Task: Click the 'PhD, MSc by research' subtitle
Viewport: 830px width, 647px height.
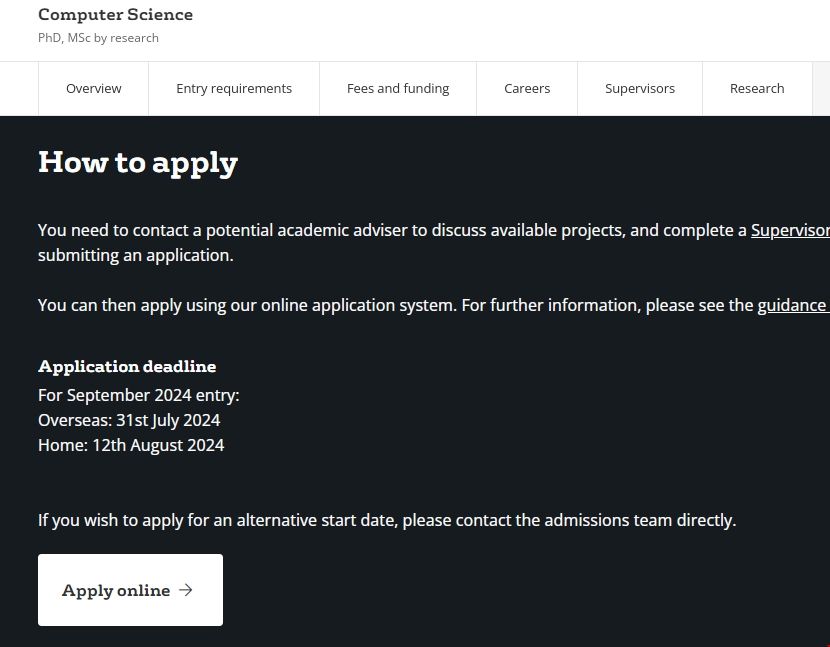Action: pos(98,38)
